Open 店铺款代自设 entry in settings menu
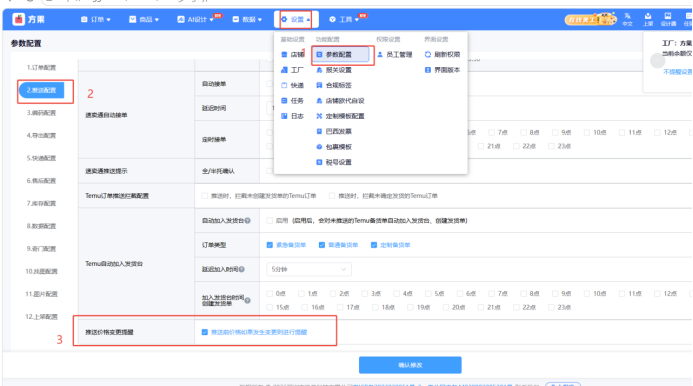The image size is (693, 386). point(340,101)
